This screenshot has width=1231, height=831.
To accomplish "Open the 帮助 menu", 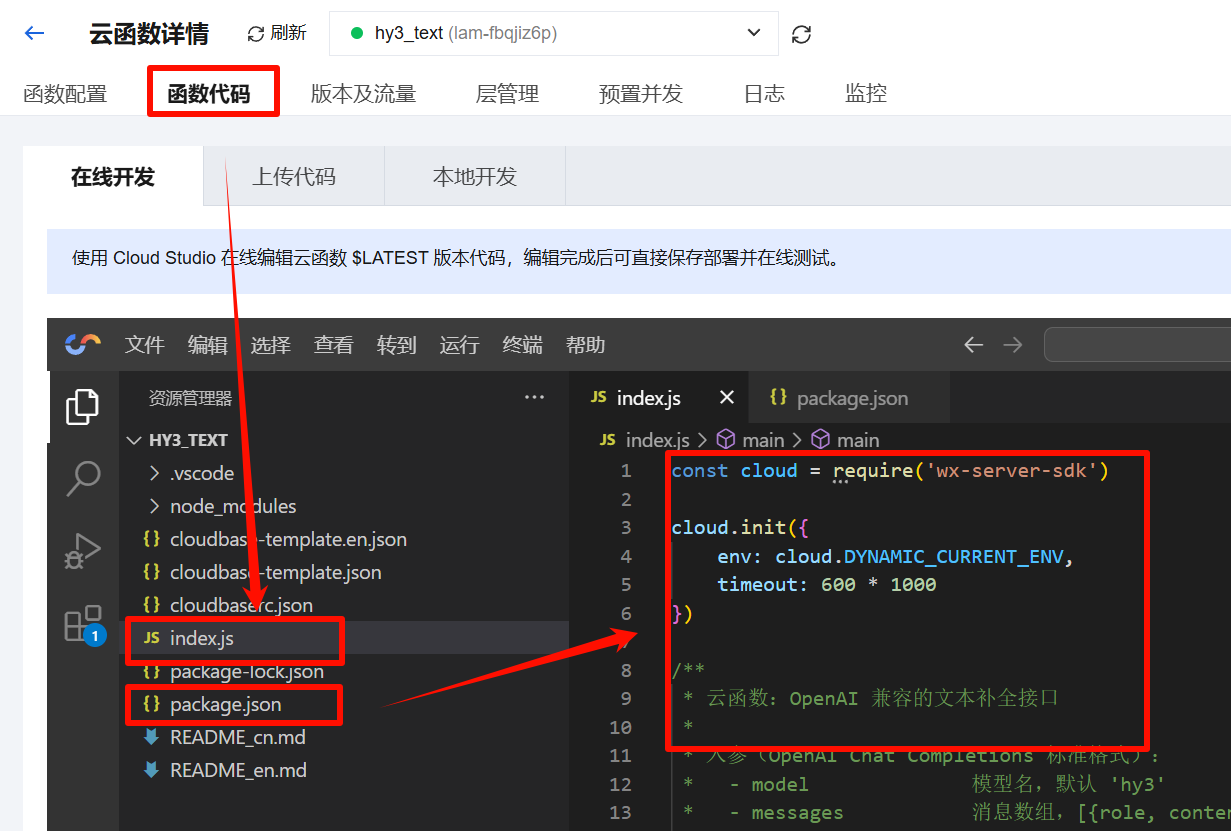I will tap(585, 345).
